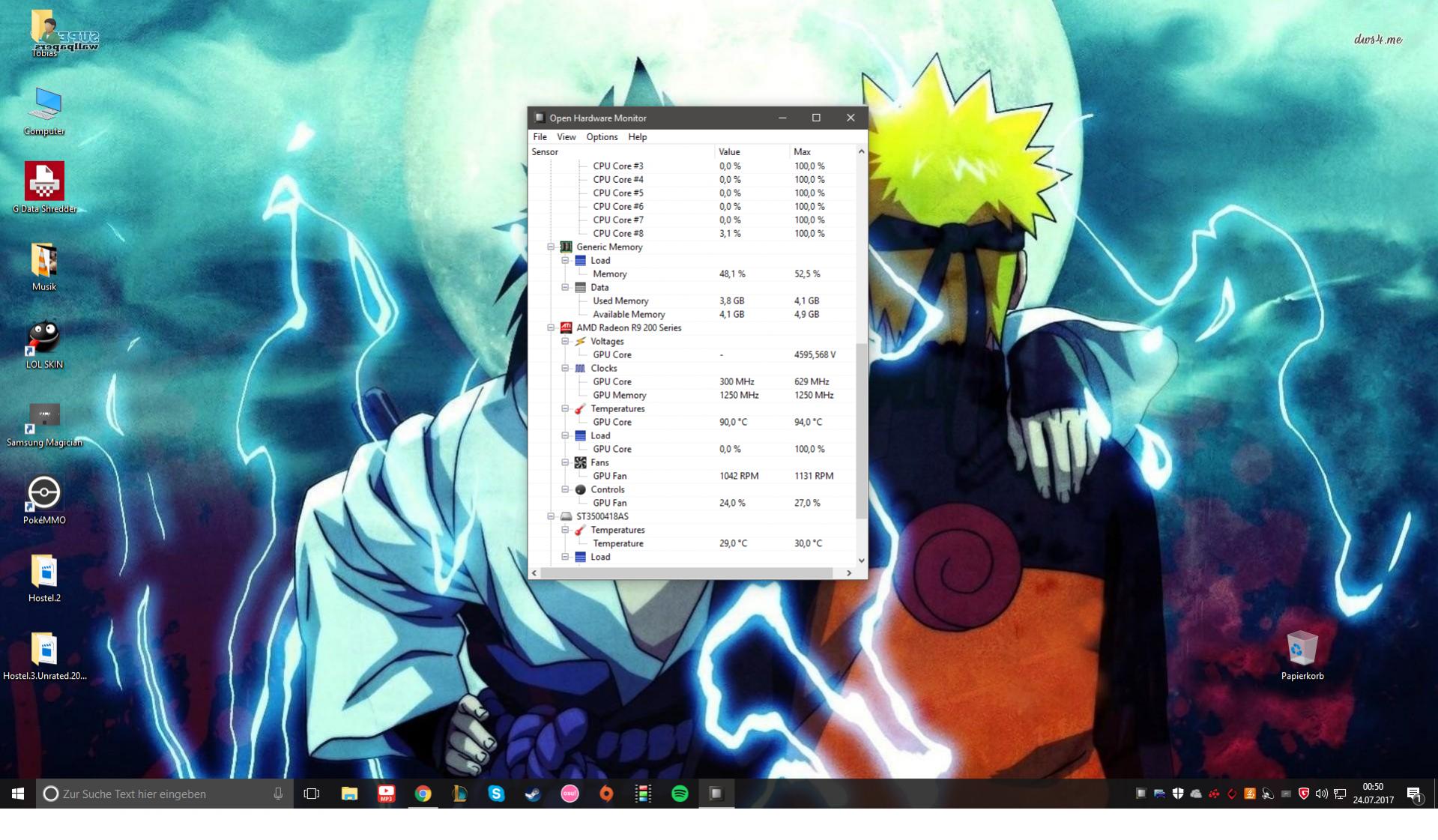Open Task View on the taskbar
Viewport: 1438px width, 840px height.
pyautogui.click(x=312, y=794)
